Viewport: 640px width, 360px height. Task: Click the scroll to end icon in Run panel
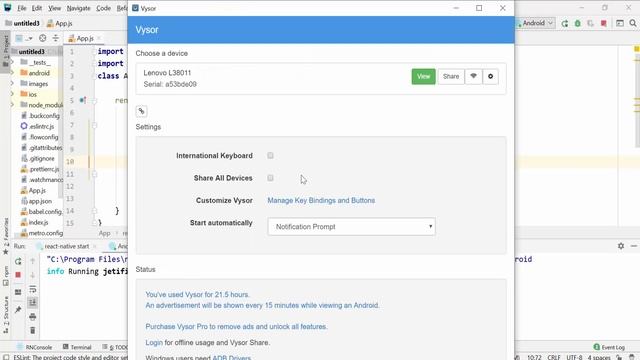coord(33,302)
